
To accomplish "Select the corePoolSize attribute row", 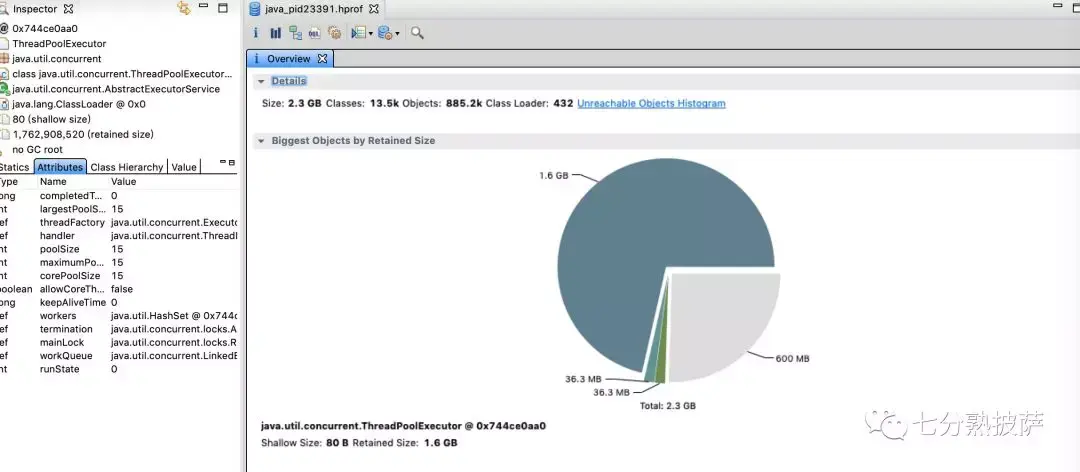I will coord(118,276).
